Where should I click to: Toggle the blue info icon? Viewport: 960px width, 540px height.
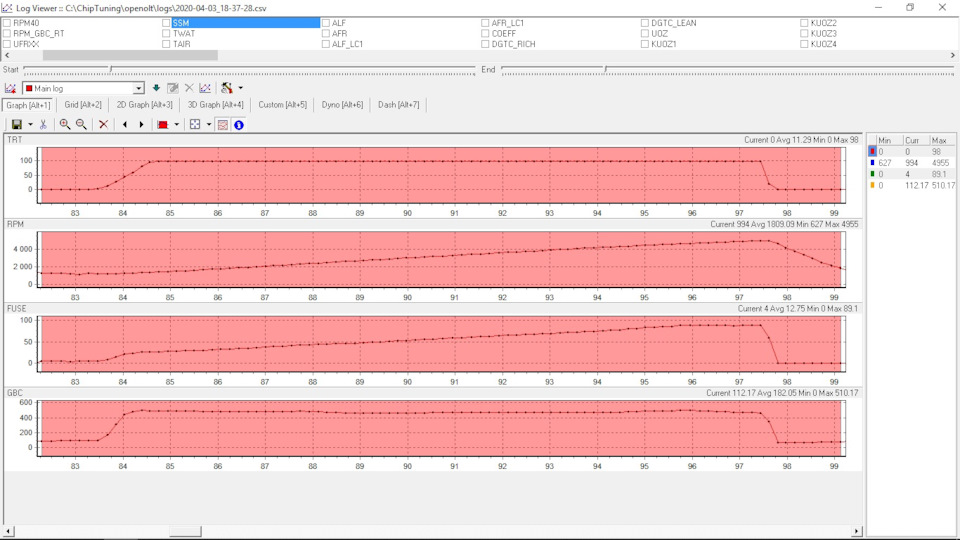click(x=239, y=124)
